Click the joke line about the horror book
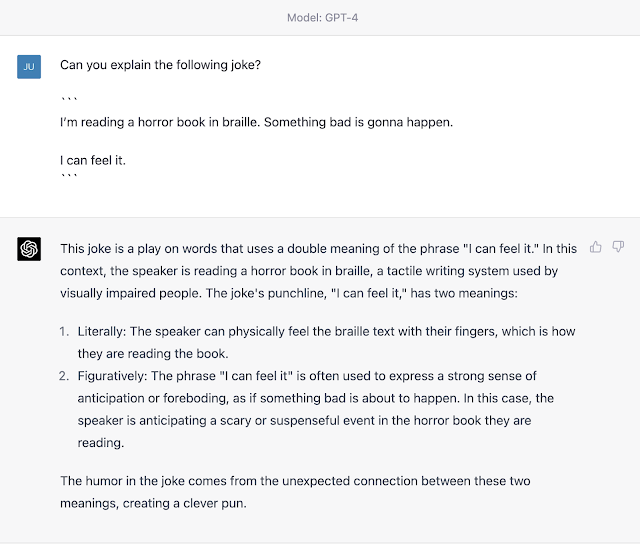 (256, 123)
